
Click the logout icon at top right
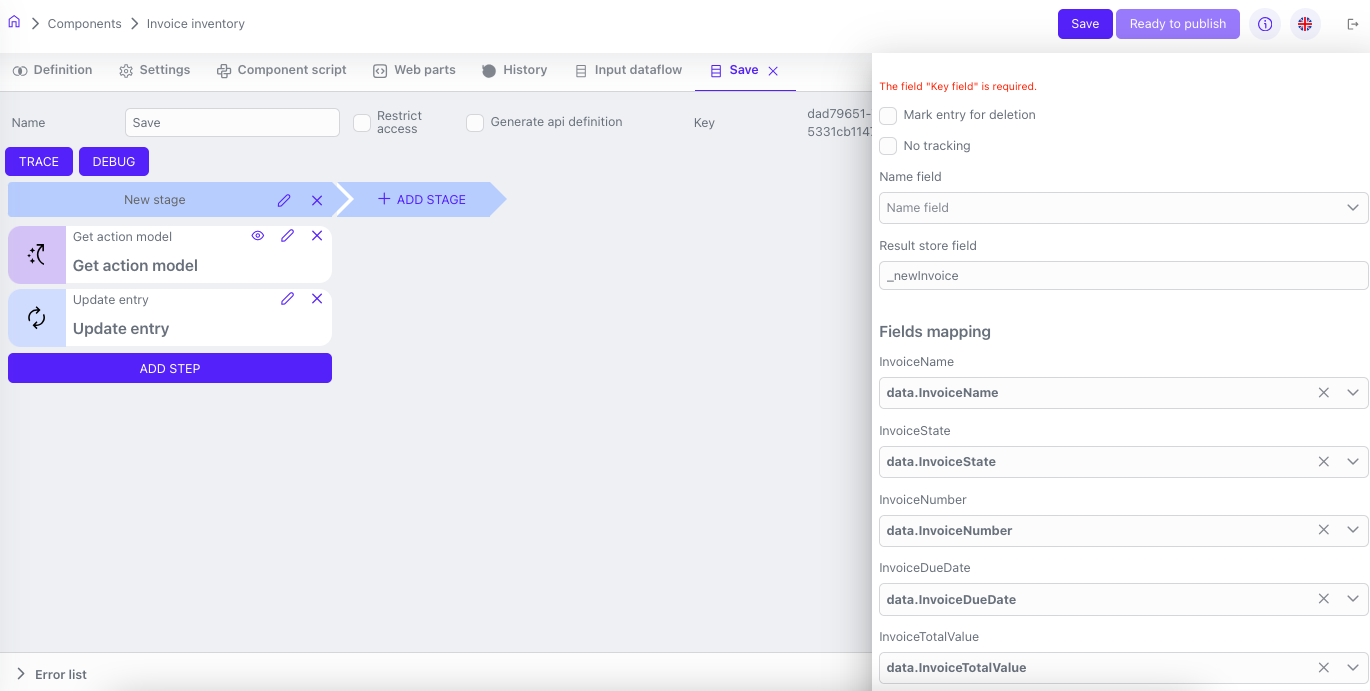(1352, 24)
